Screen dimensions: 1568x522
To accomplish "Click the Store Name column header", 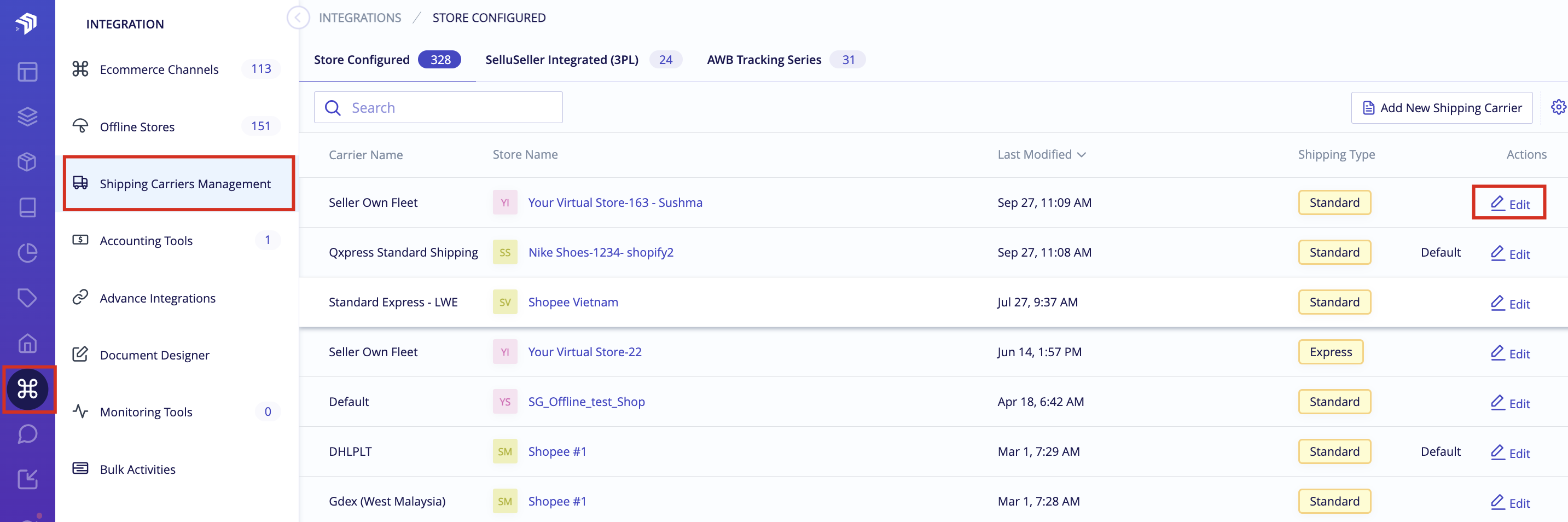I will pos(525,155).
